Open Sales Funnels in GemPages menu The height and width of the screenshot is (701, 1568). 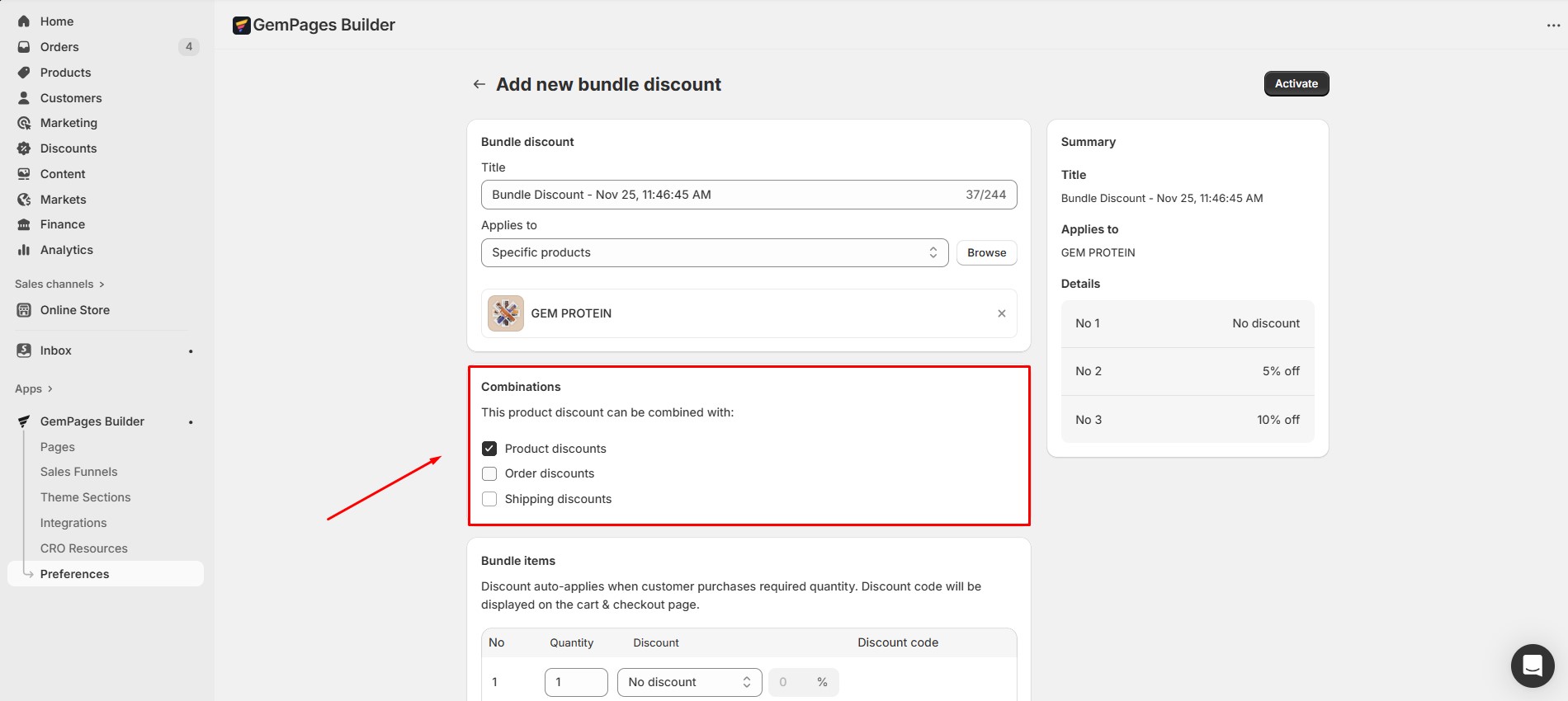click(x=79, y=472)
